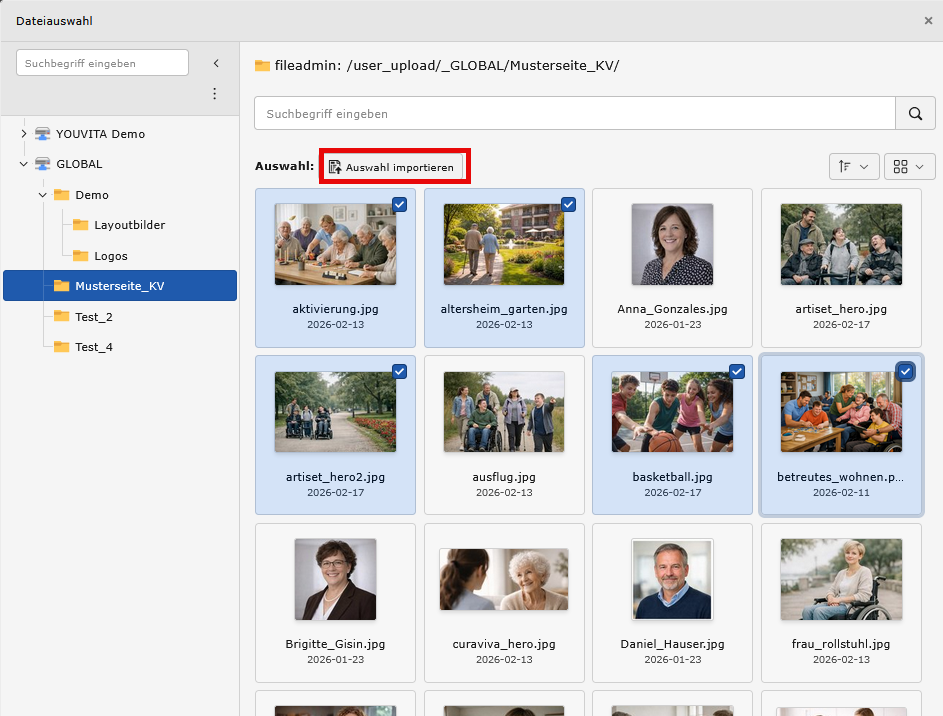Focus the main Suchbegriff eingeben field

(575, 113)
